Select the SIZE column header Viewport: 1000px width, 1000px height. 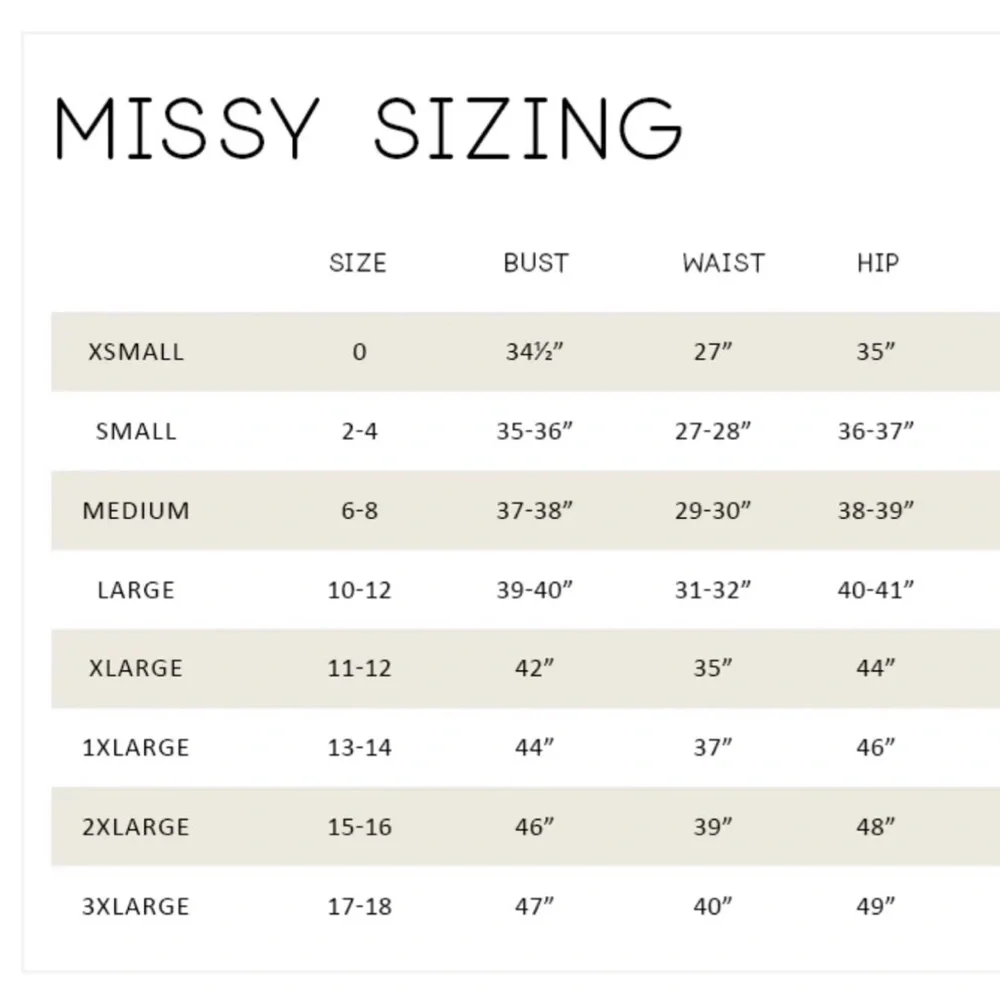click(357, 263)
